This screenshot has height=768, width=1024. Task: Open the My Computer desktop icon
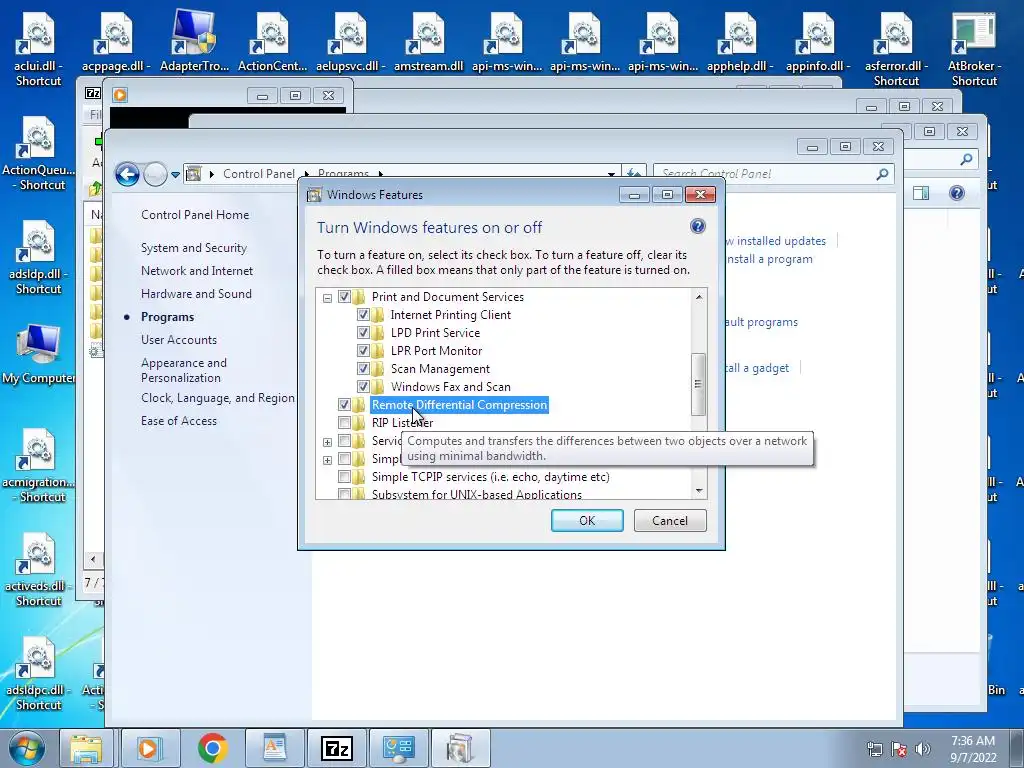(x=38, y=355)
